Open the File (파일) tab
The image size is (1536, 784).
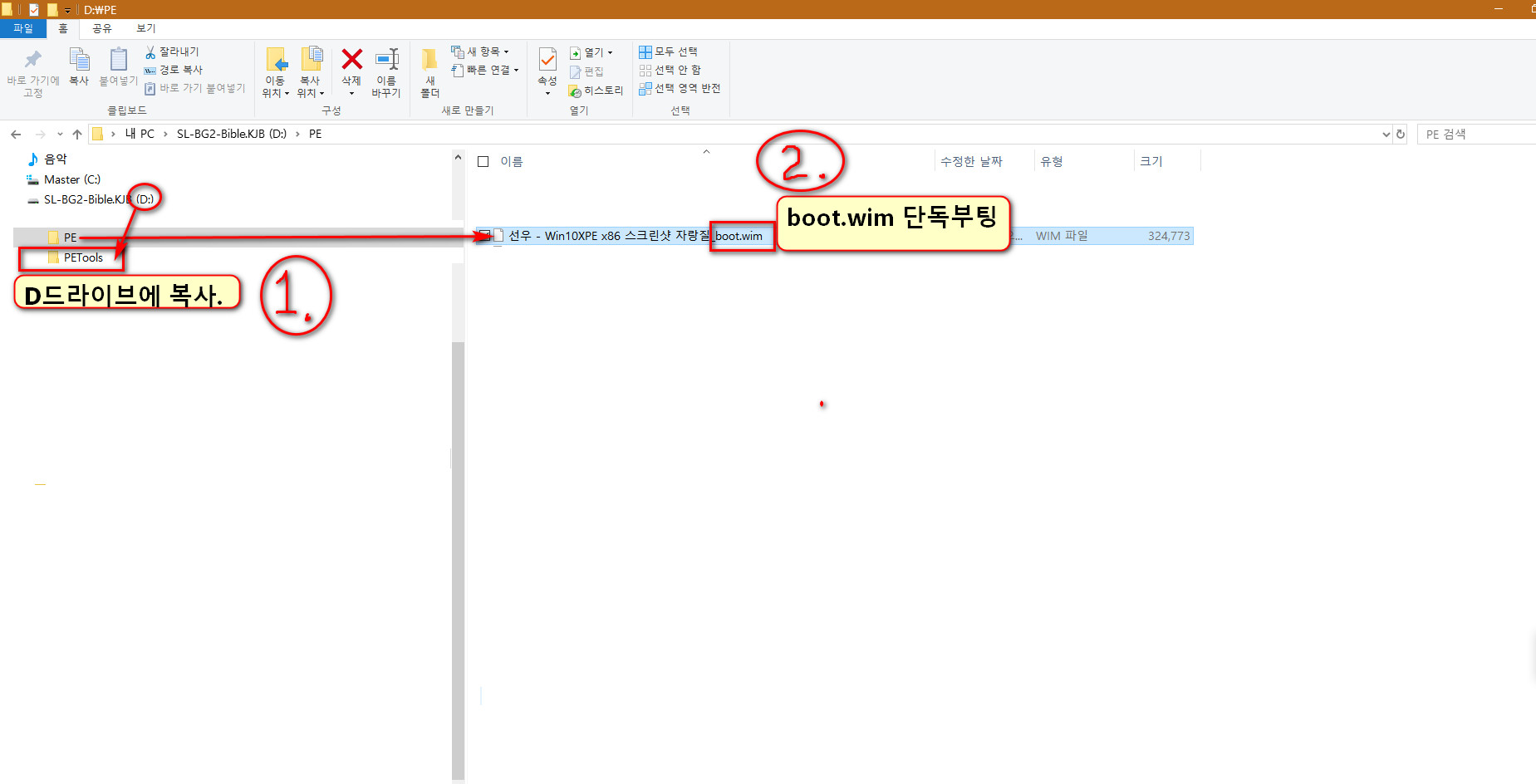[23, 28]
